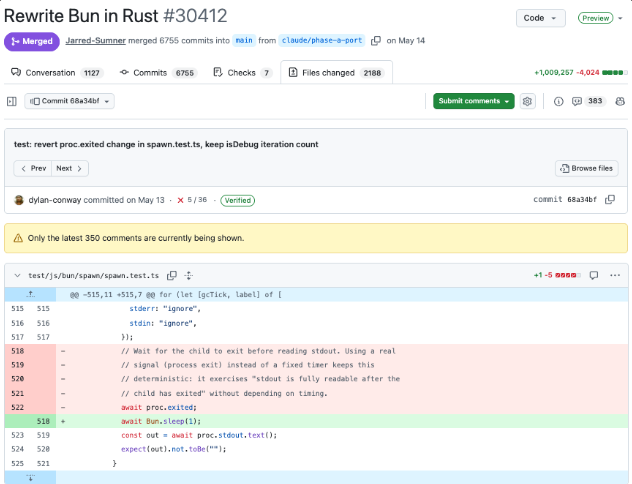Image resolution: width=632 pixels, height=484 pixels.
Task: Copy file path spawn.test.ts icon
Action: [x=172, y=276]
